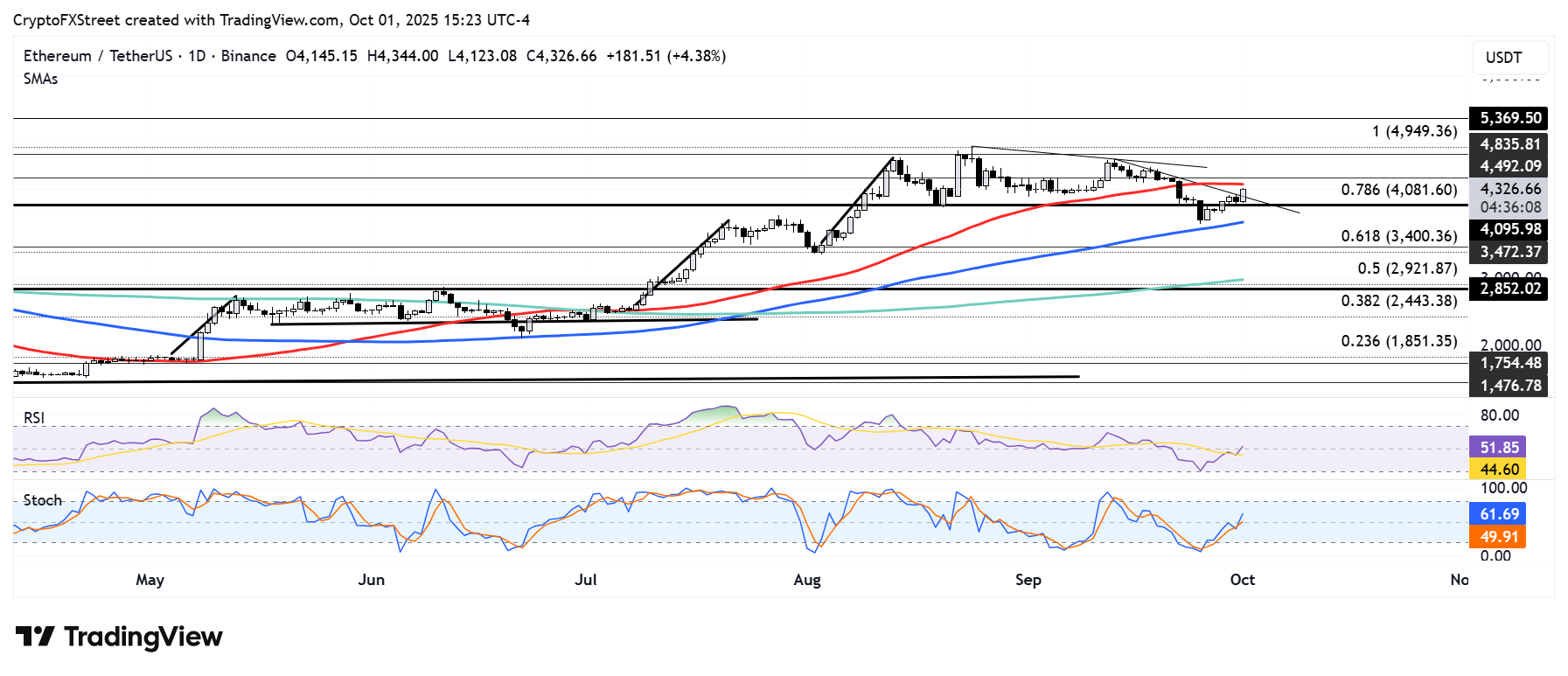The height and width of the screenshot is (676, 1568).
Task: Click the 1,476.78 price level label
Action: click(1509, 386)
